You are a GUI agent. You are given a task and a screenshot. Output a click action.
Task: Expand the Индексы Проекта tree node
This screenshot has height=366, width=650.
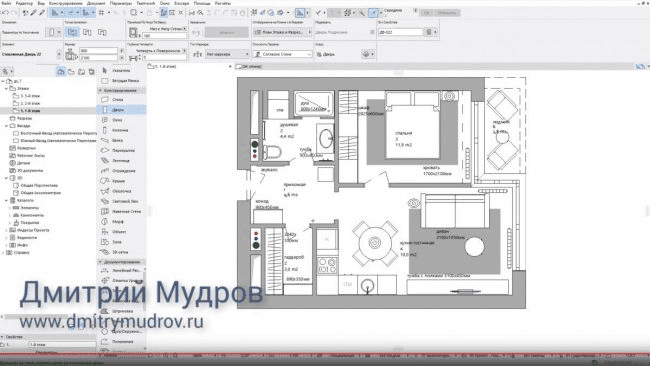pyautogui.click(x=6, y=230)
